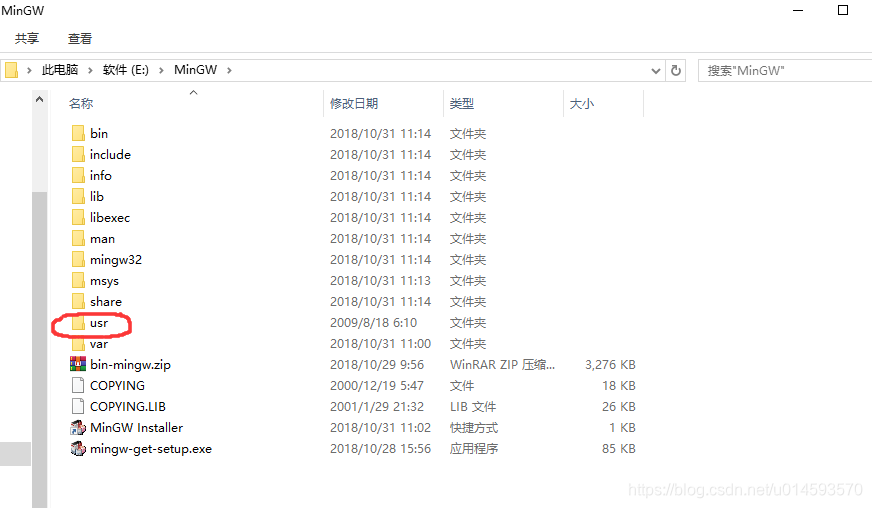This screenshot has height=508, width=872.
Task: Select the info folder icon
Action: click(x=78, y=176)
